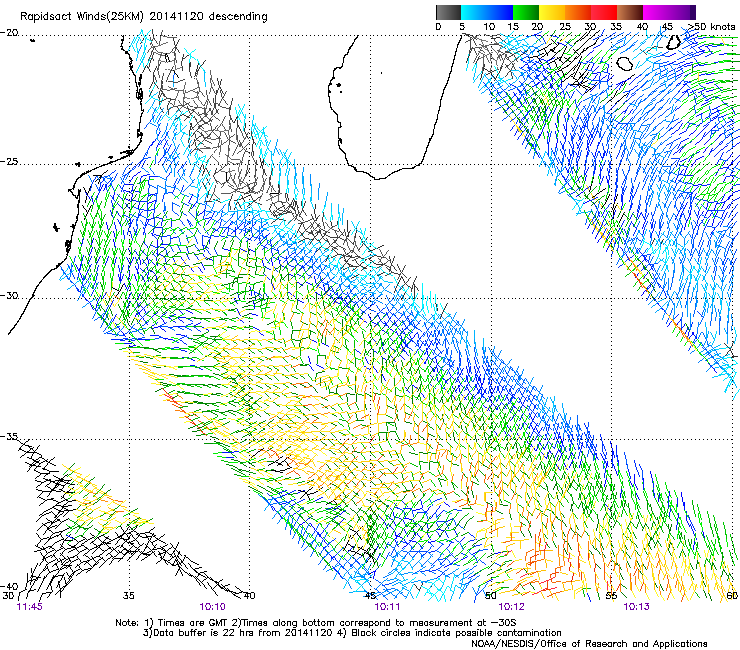
Task: Click the 'NOAA/NESDIS/Office of Research and Applications' credit
Action: point(589,644)
